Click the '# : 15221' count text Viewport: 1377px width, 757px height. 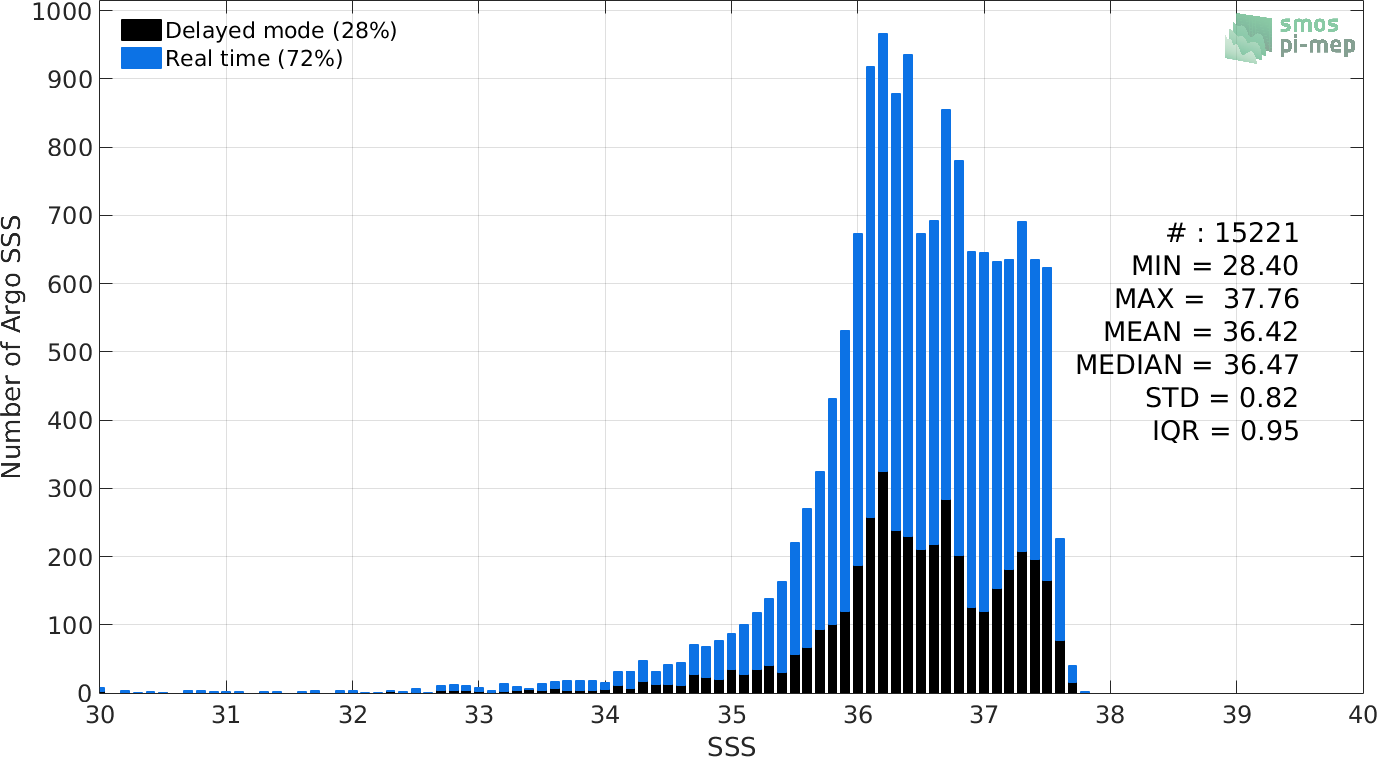(x=1232, y=233)
